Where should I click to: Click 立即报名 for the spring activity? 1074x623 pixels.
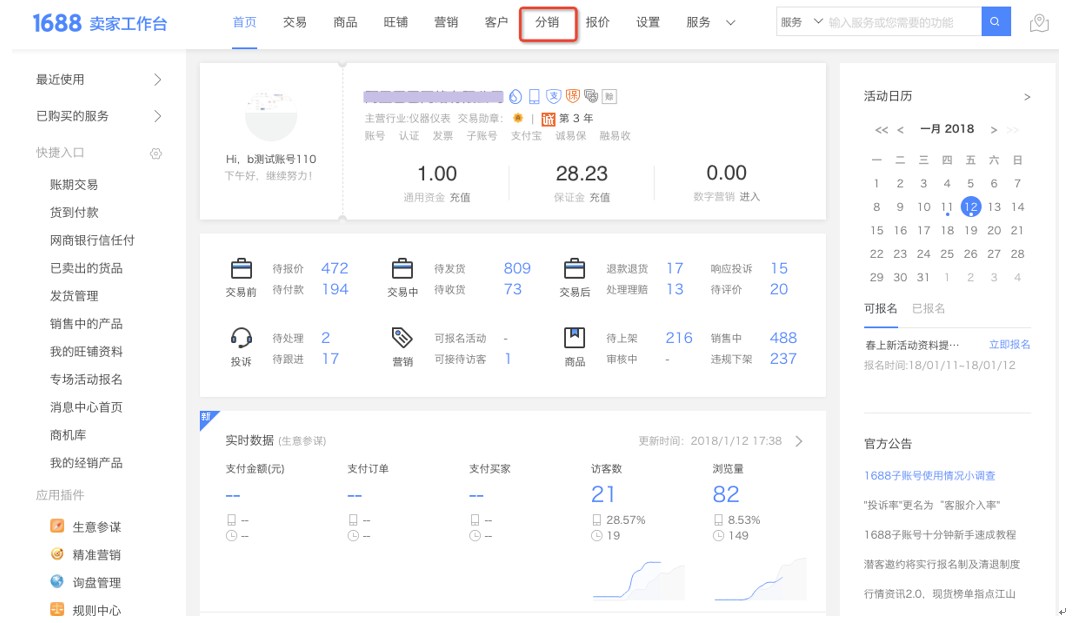(1009, 344)
